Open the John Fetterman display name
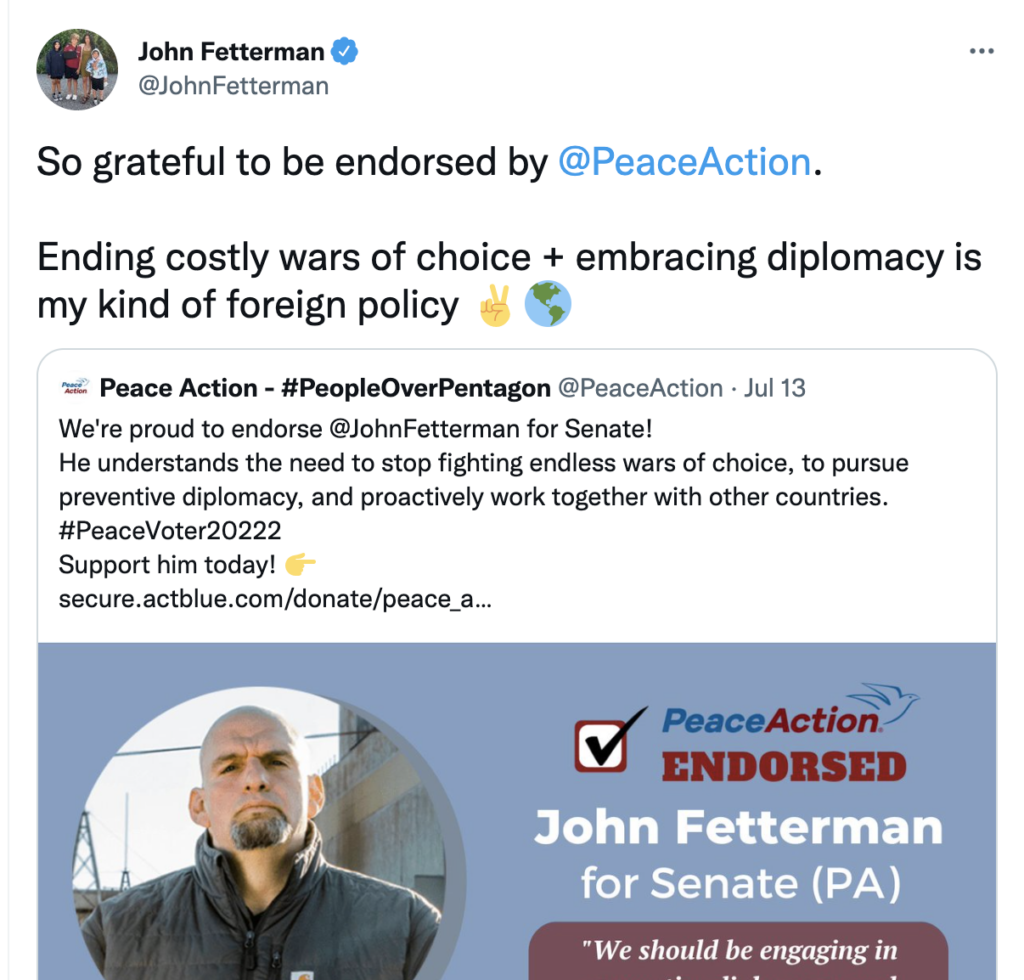Viewport: 1024px width, 980px height. (x=231, y=51)
